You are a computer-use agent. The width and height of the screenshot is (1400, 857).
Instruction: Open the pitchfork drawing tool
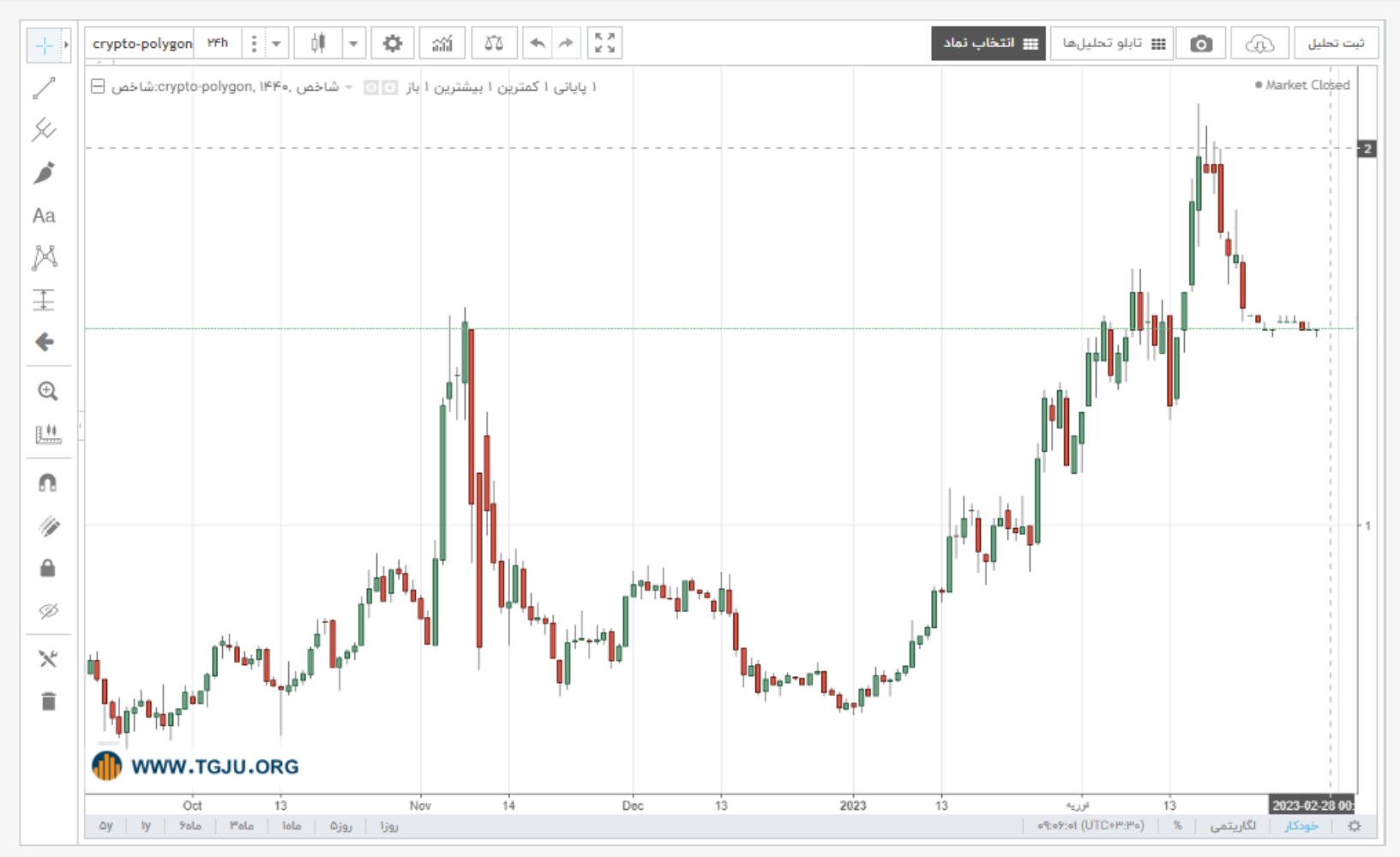click(x=44, y=130)
